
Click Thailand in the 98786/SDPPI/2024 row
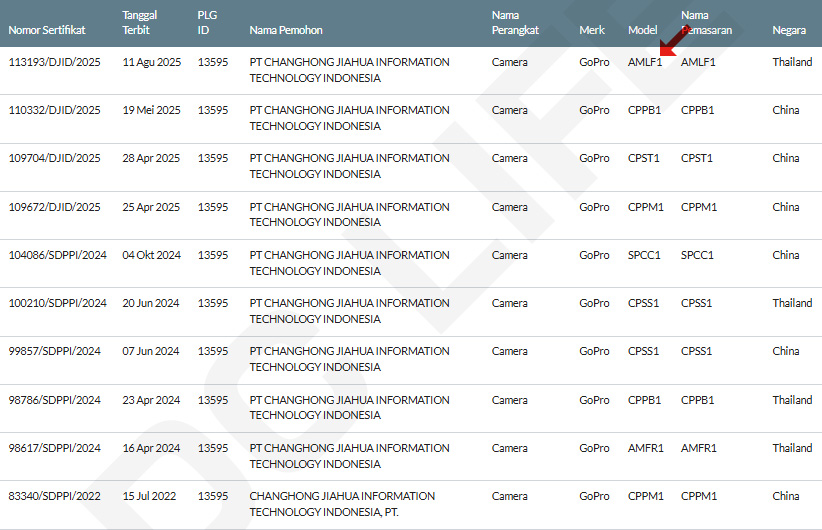point(792,400)
